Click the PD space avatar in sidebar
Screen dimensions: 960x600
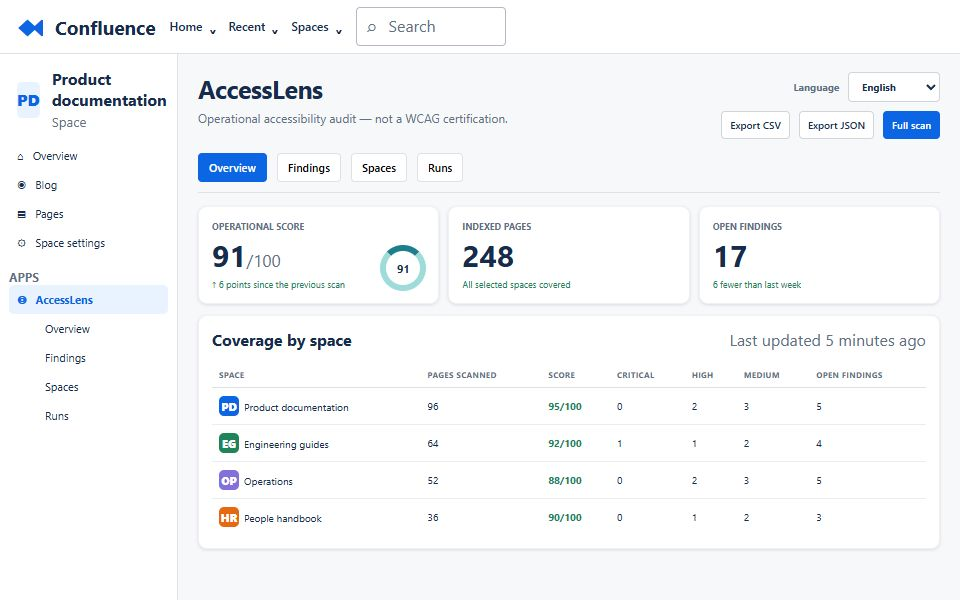click(x=28, y=100)
